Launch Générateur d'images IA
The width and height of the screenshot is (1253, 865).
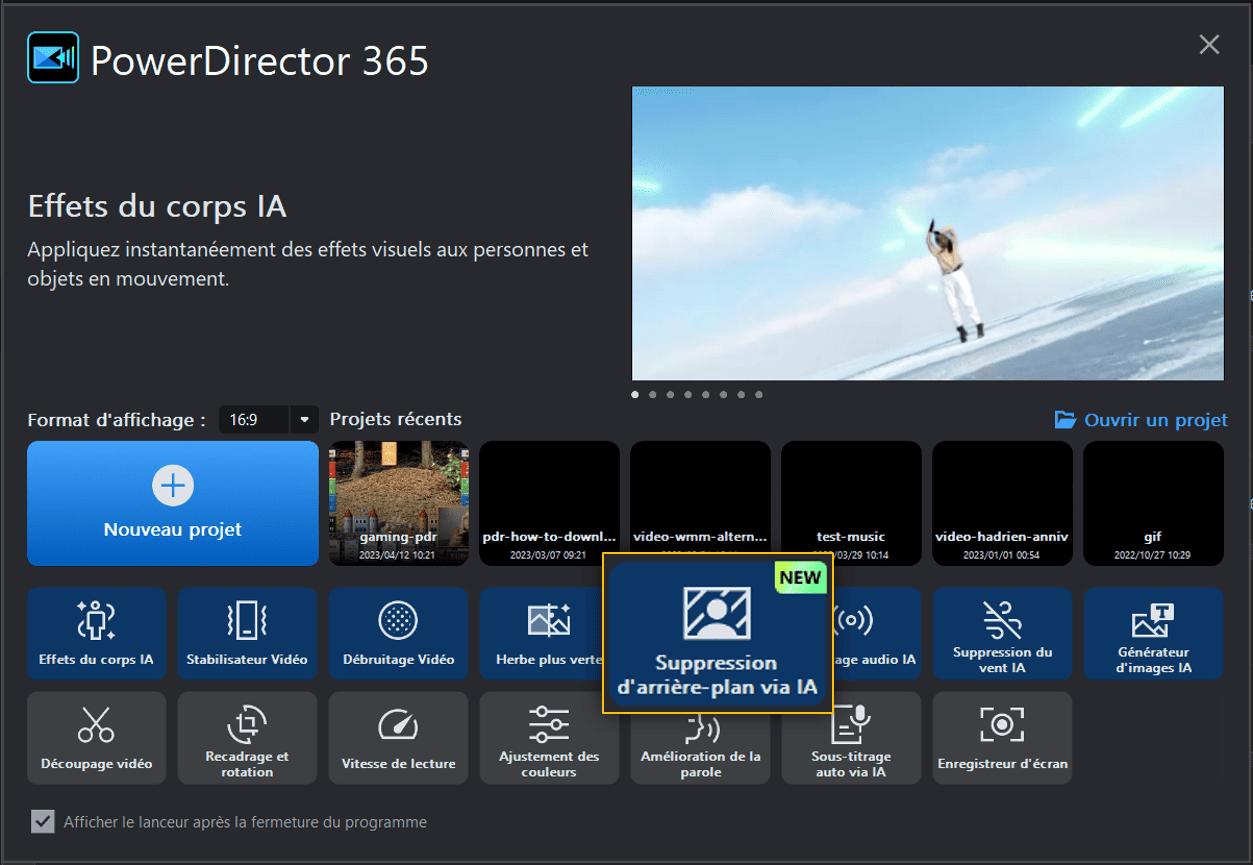coord(1153,633)
